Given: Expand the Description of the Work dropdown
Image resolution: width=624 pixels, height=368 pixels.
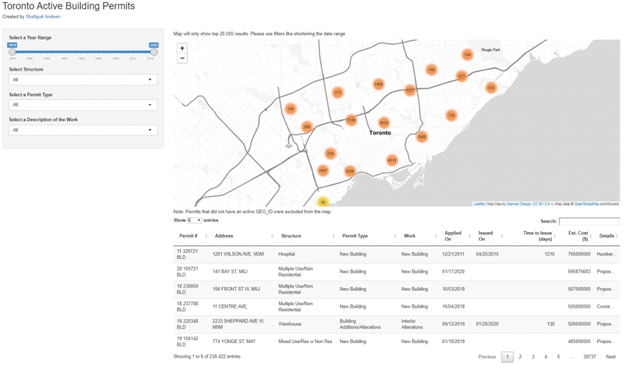Looking at the screenshot, I should pos(83,130).
